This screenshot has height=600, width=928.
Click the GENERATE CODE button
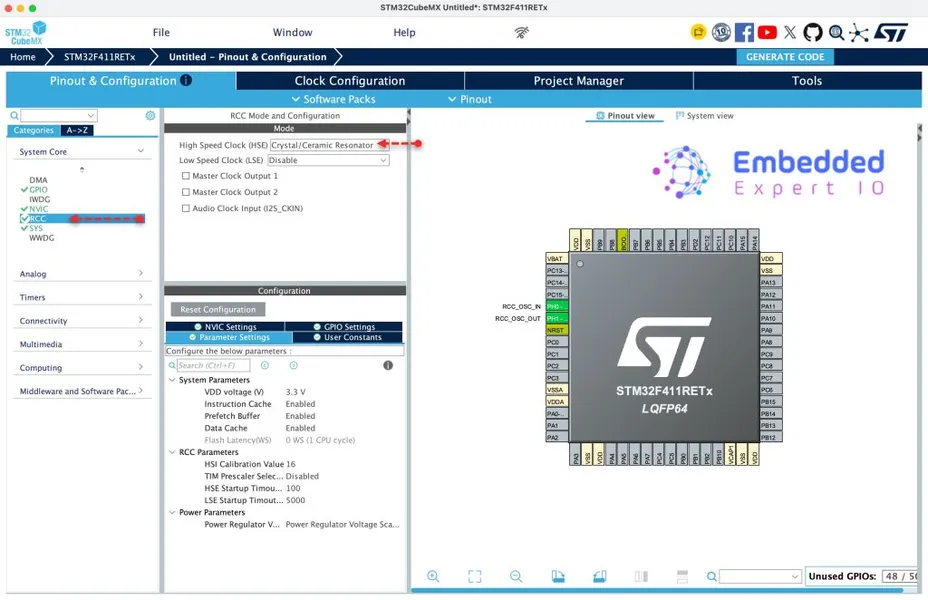click(x=785, y=57)
